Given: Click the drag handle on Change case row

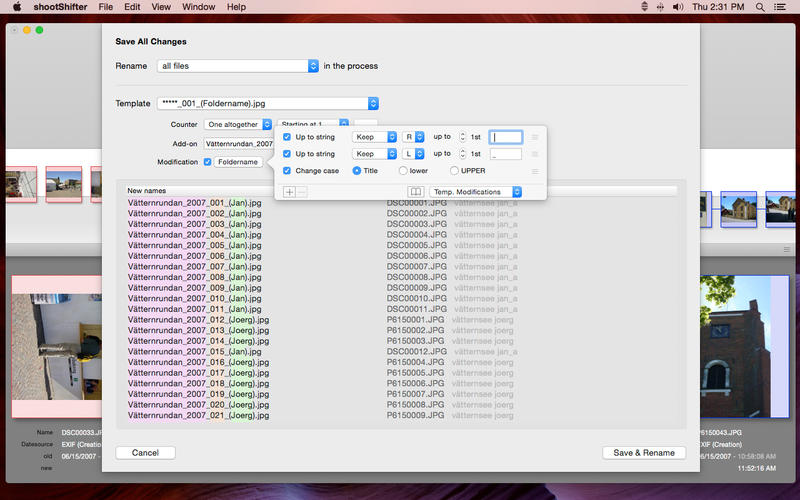Looking at the screenshot, I should 535,171.
